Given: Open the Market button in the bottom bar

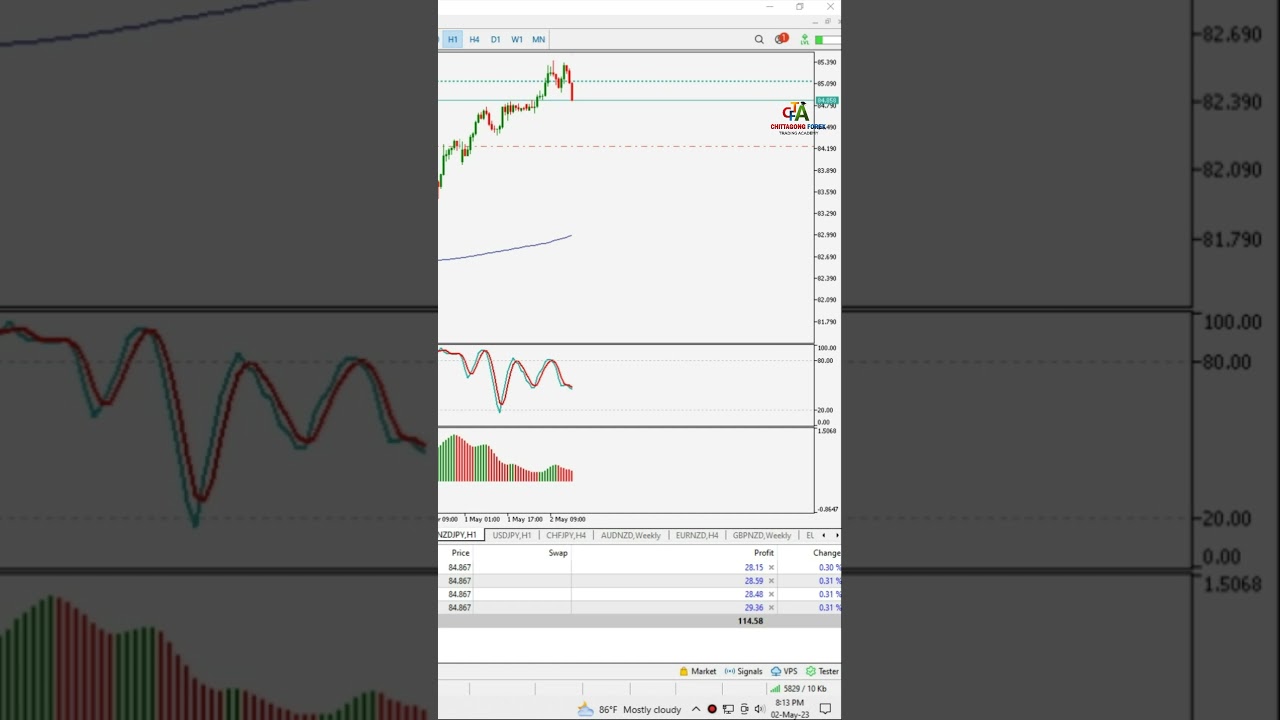Looking at the screenshot, I should pos(698,671).
